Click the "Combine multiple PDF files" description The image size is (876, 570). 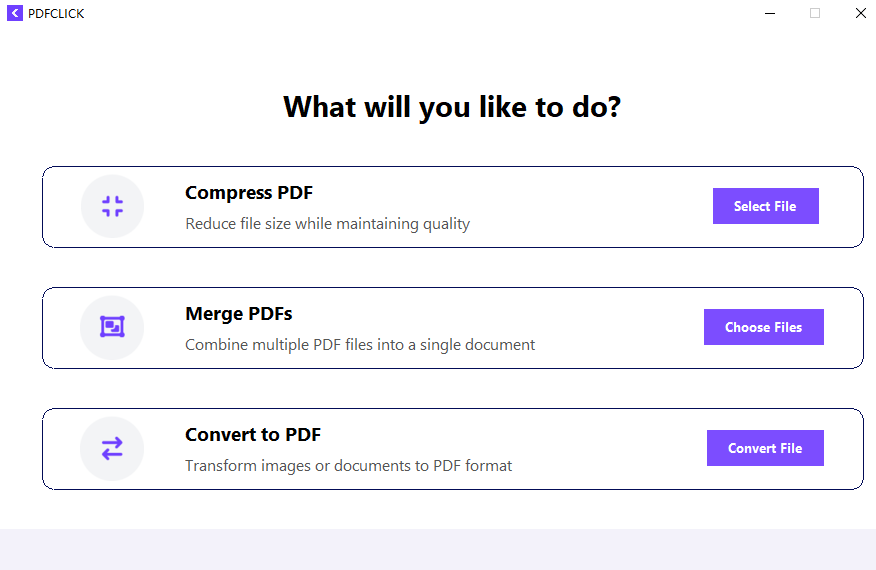click(360, 345)
